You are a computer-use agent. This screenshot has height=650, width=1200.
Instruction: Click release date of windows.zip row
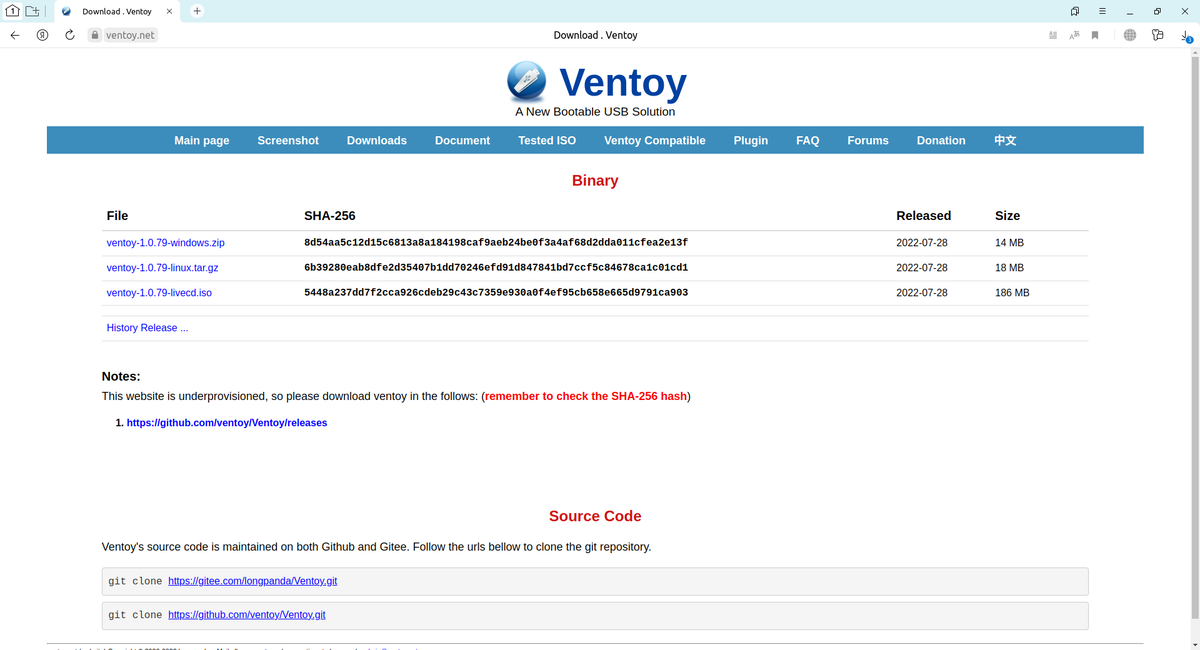[x=922, y=243]
